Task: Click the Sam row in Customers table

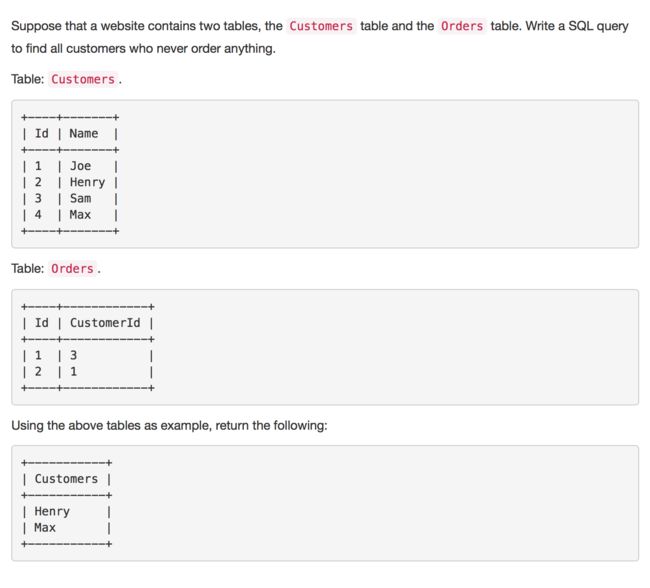Action: pos(70,199)
